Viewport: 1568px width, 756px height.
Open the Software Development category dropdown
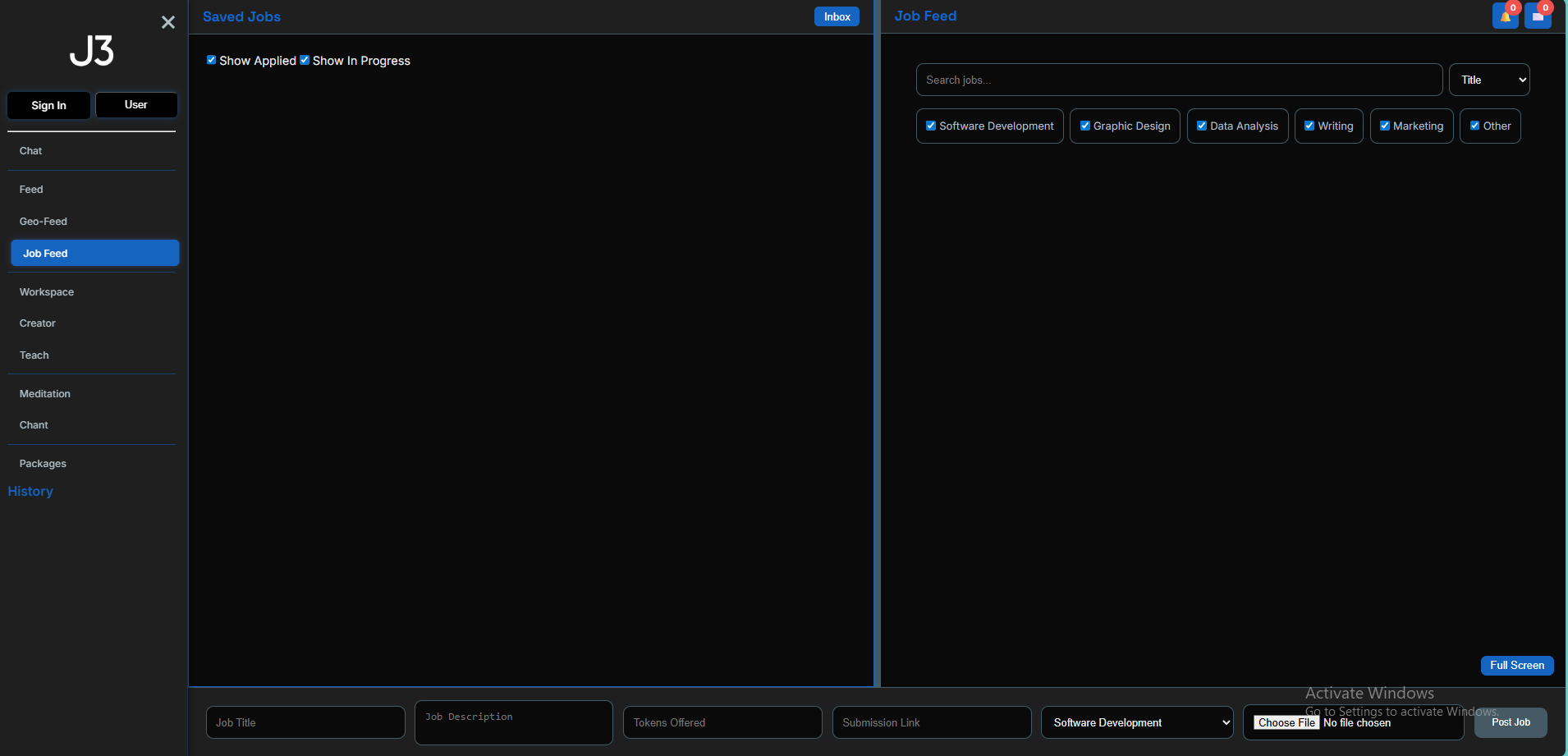tap(1137, 722)
